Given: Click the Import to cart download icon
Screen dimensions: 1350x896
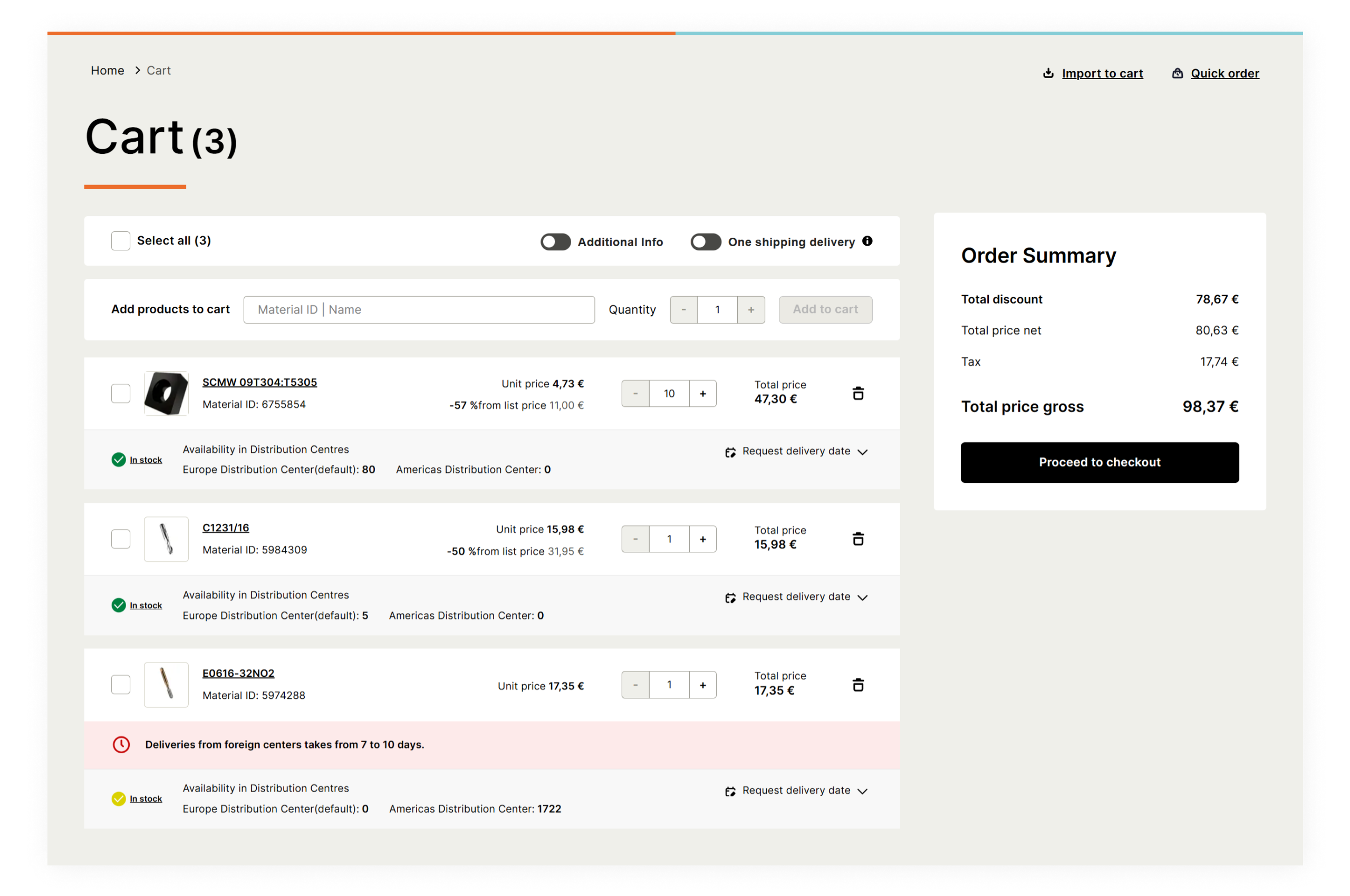Looking at the screenshot, I should click(1048, 73).
